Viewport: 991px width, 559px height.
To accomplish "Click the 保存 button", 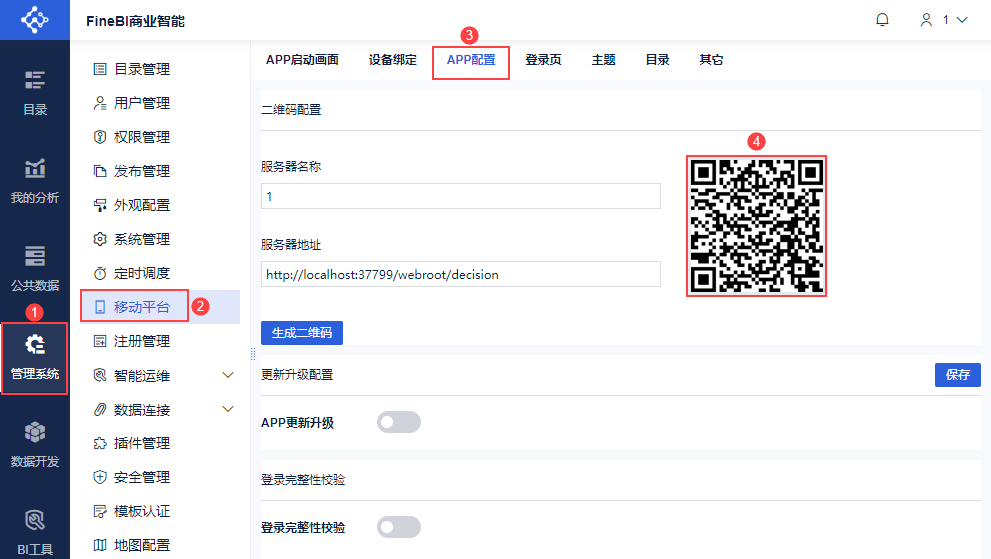I will coord(958,375).
